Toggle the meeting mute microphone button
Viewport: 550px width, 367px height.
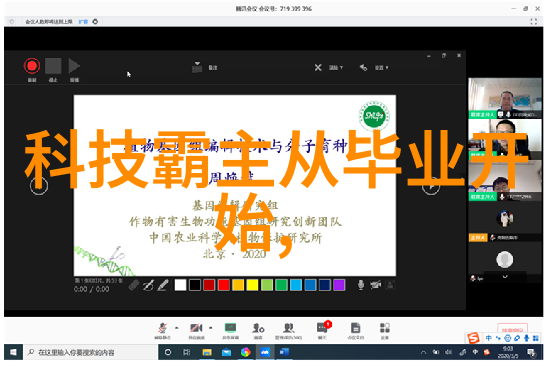(162, 328)
